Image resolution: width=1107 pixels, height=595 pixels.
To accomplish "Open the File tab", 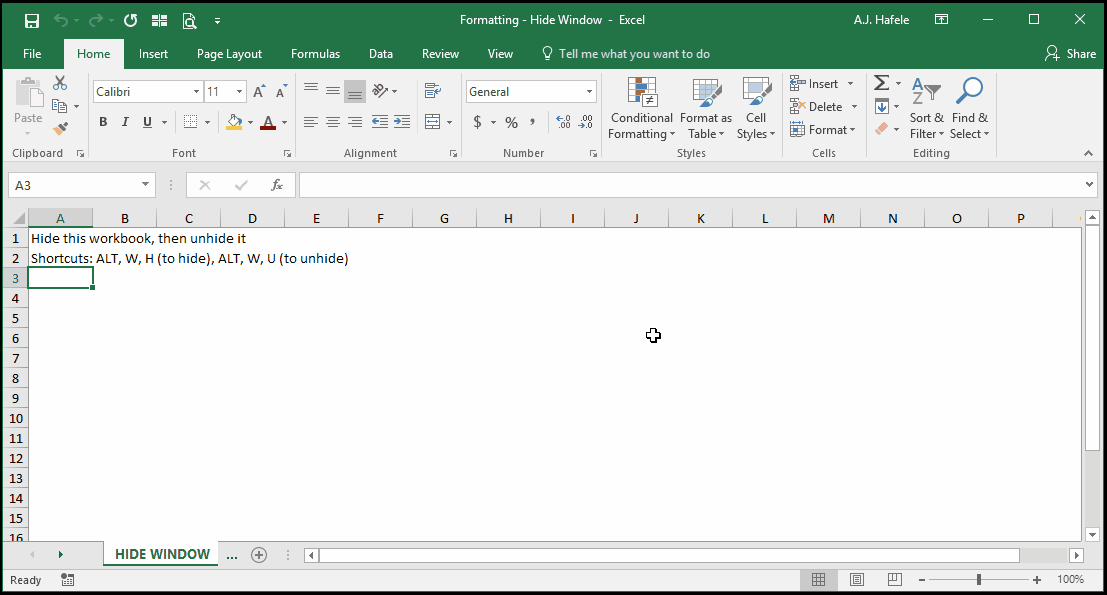I will tap(32, 54).
